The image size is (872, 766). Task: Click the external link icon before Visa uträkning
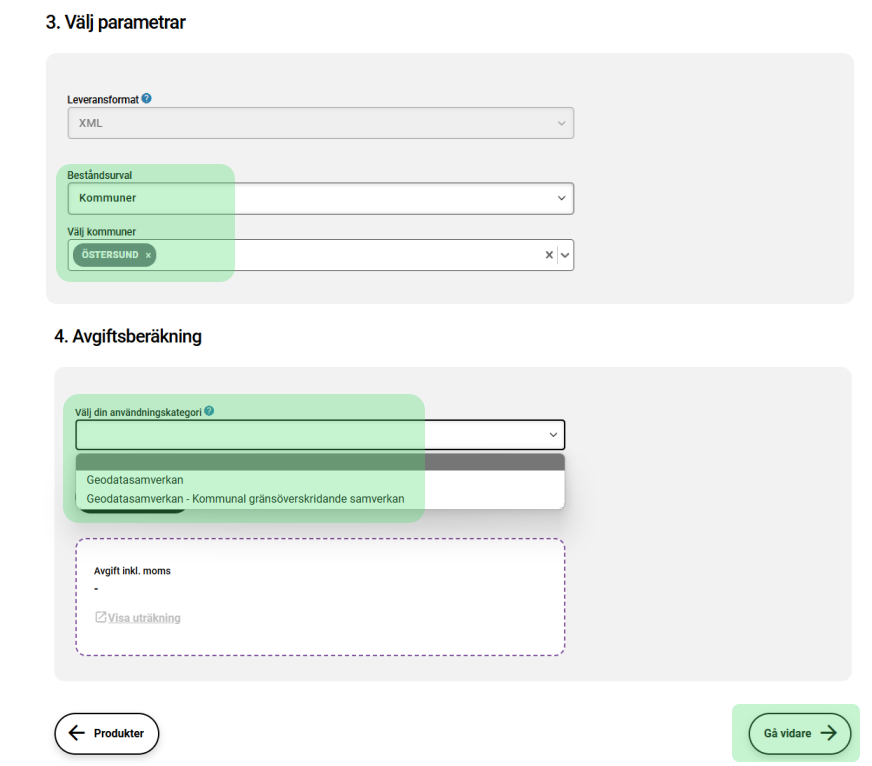[x=100, y=617]
